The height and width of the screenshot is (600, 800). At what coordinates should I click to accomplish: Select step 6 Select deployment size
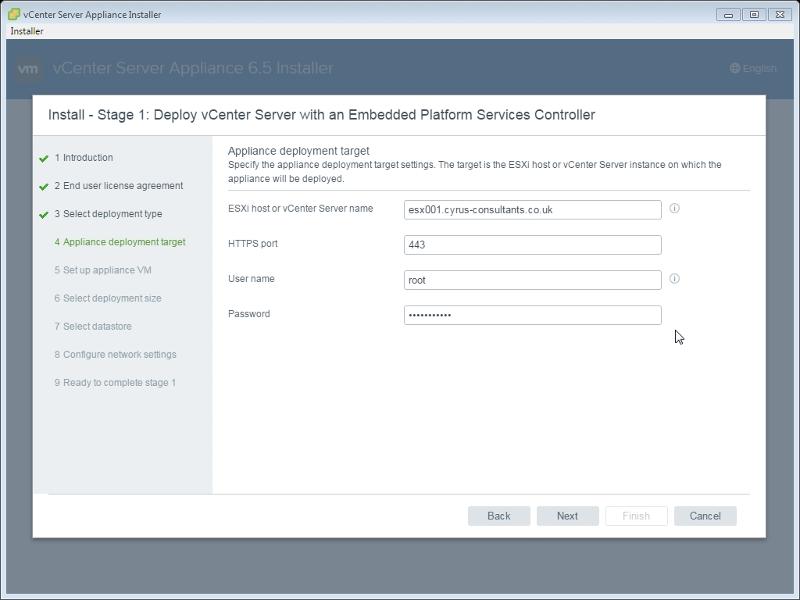tap(108, 298)
